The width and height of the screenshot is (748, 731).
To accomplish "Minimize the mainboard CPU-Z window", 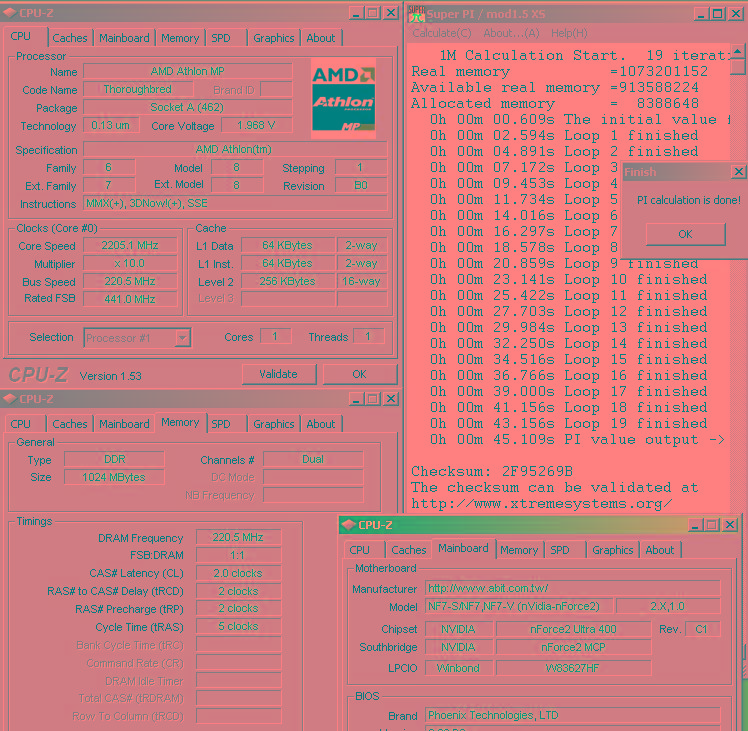I will click(695, 525).
